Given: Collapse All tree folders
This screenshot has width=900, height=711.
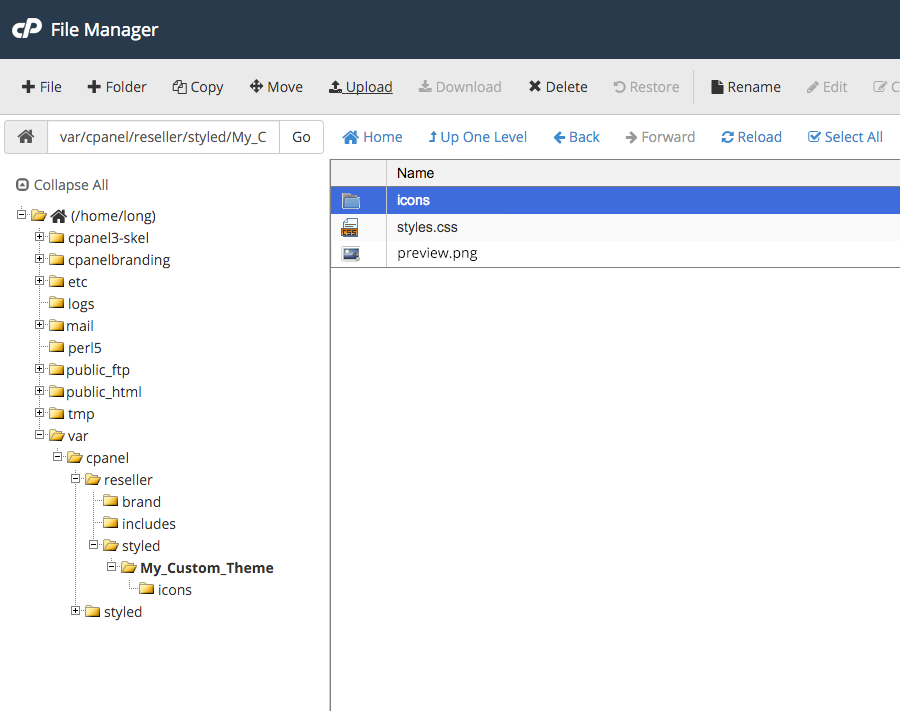Looking at the screenshot, I should coord(62,185).
